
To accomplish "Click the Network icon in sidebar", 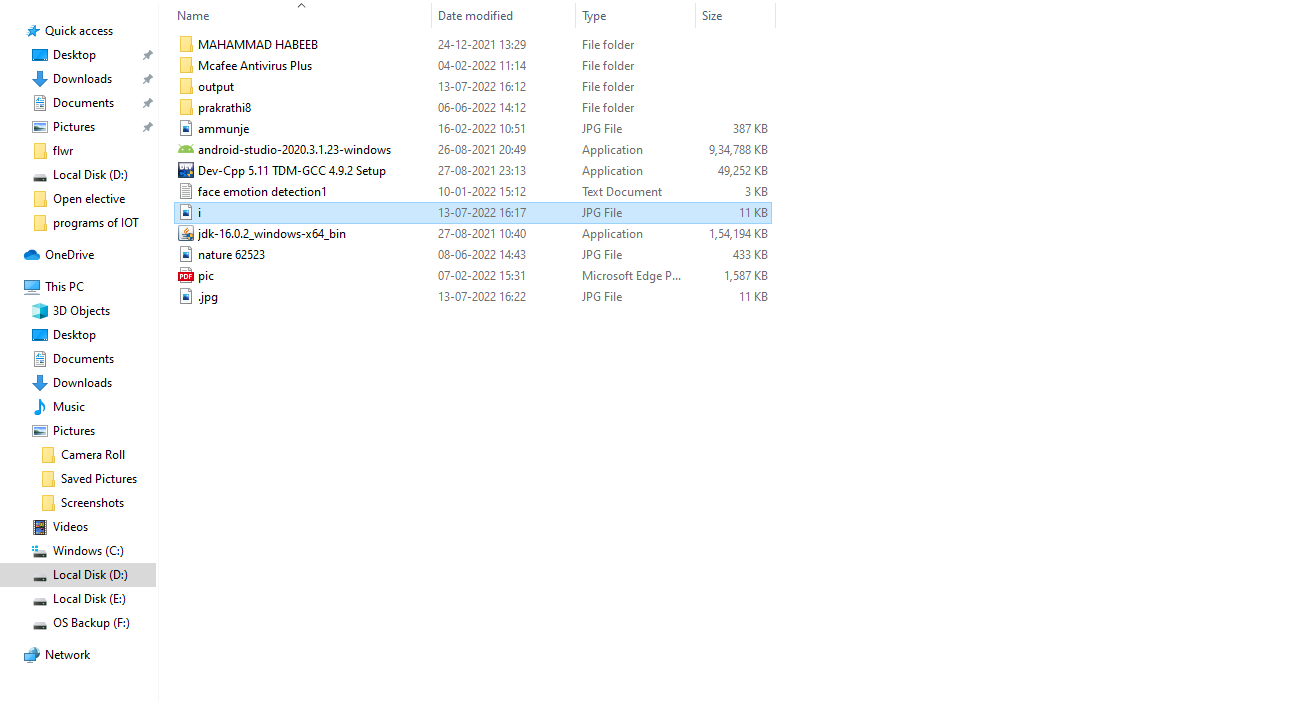I will (x=32, y=654).
